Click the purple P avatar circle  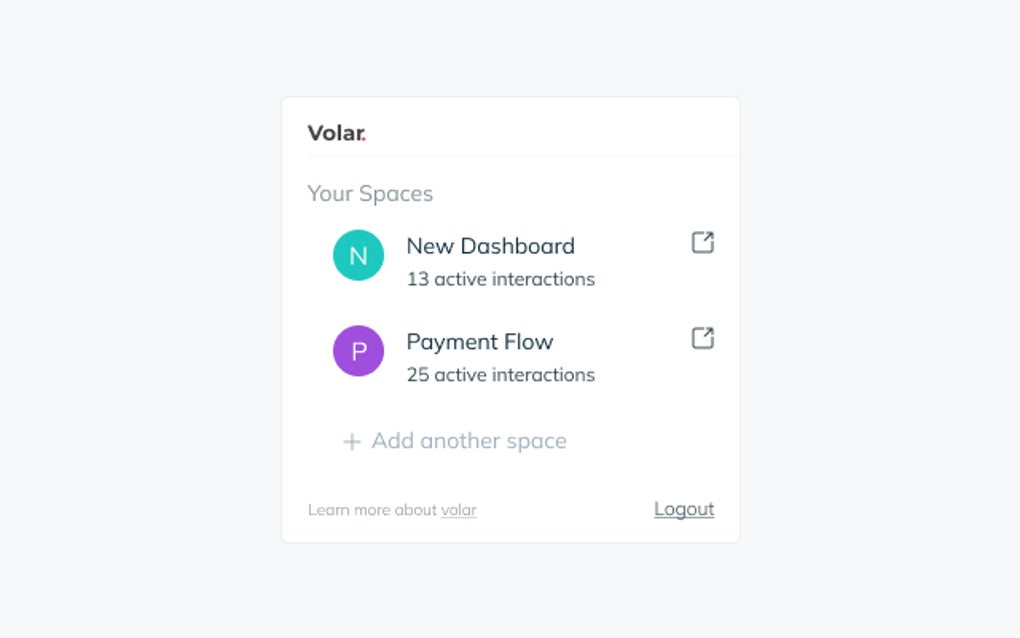(x=358, y=351)
